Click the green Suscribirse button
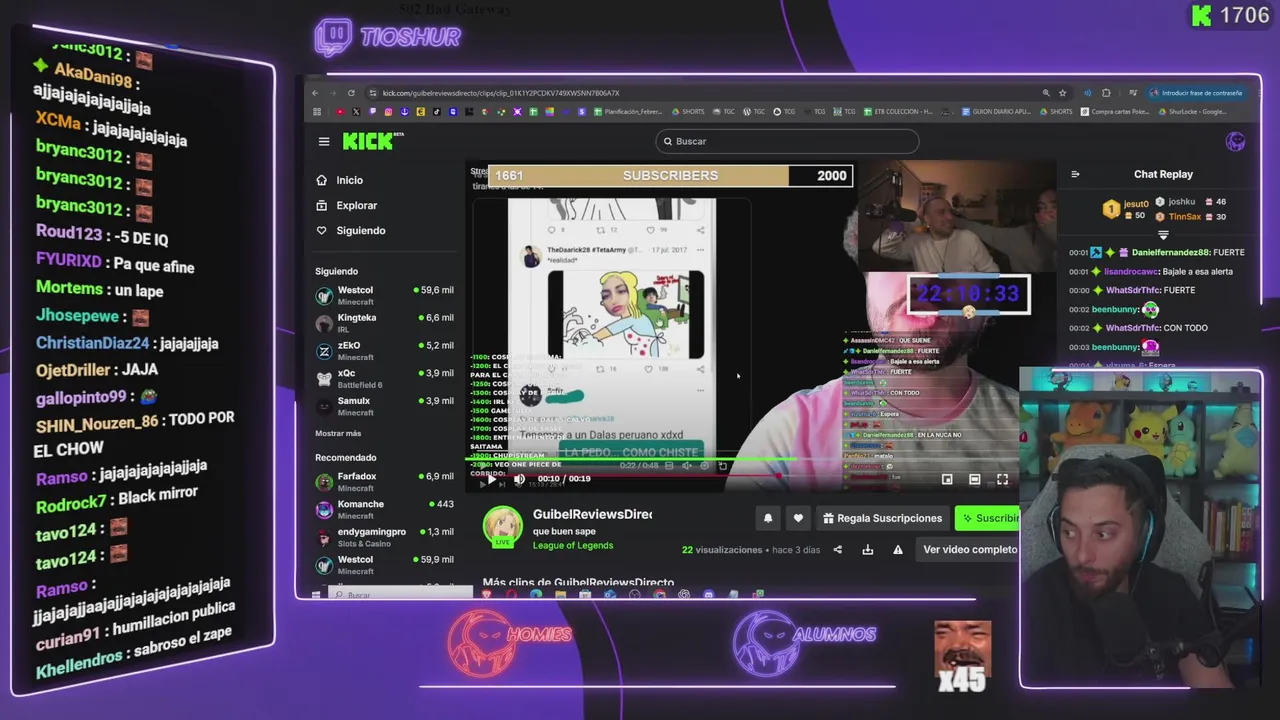The width and height of the screenshot is (1280, 720). click(x=988, y=518)
